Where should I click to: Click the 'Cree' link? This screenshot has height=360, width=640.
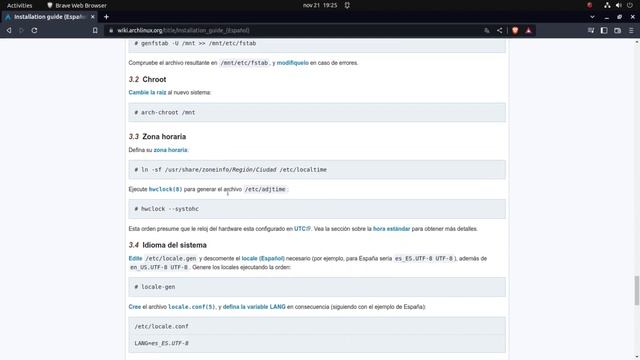click(x=135, y=307)
